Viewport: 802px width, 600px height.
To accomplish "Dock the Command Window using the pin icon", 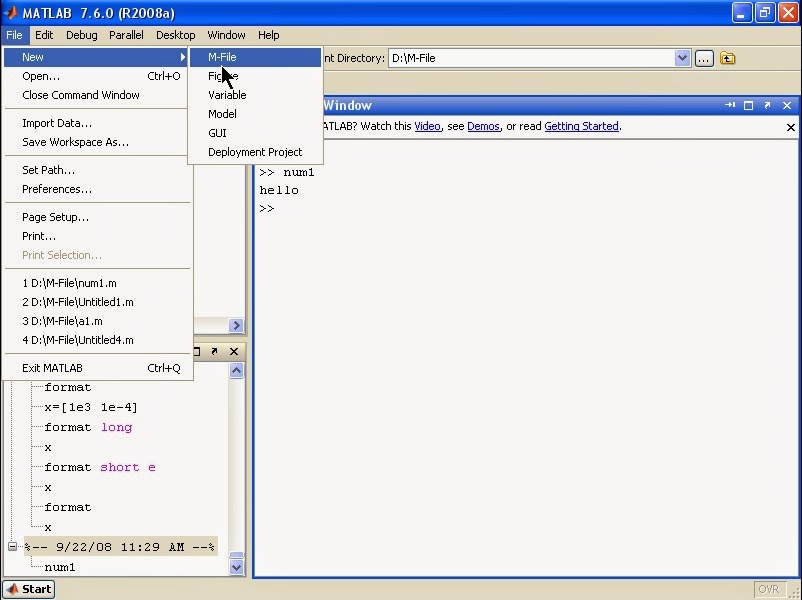I will 731,105.
